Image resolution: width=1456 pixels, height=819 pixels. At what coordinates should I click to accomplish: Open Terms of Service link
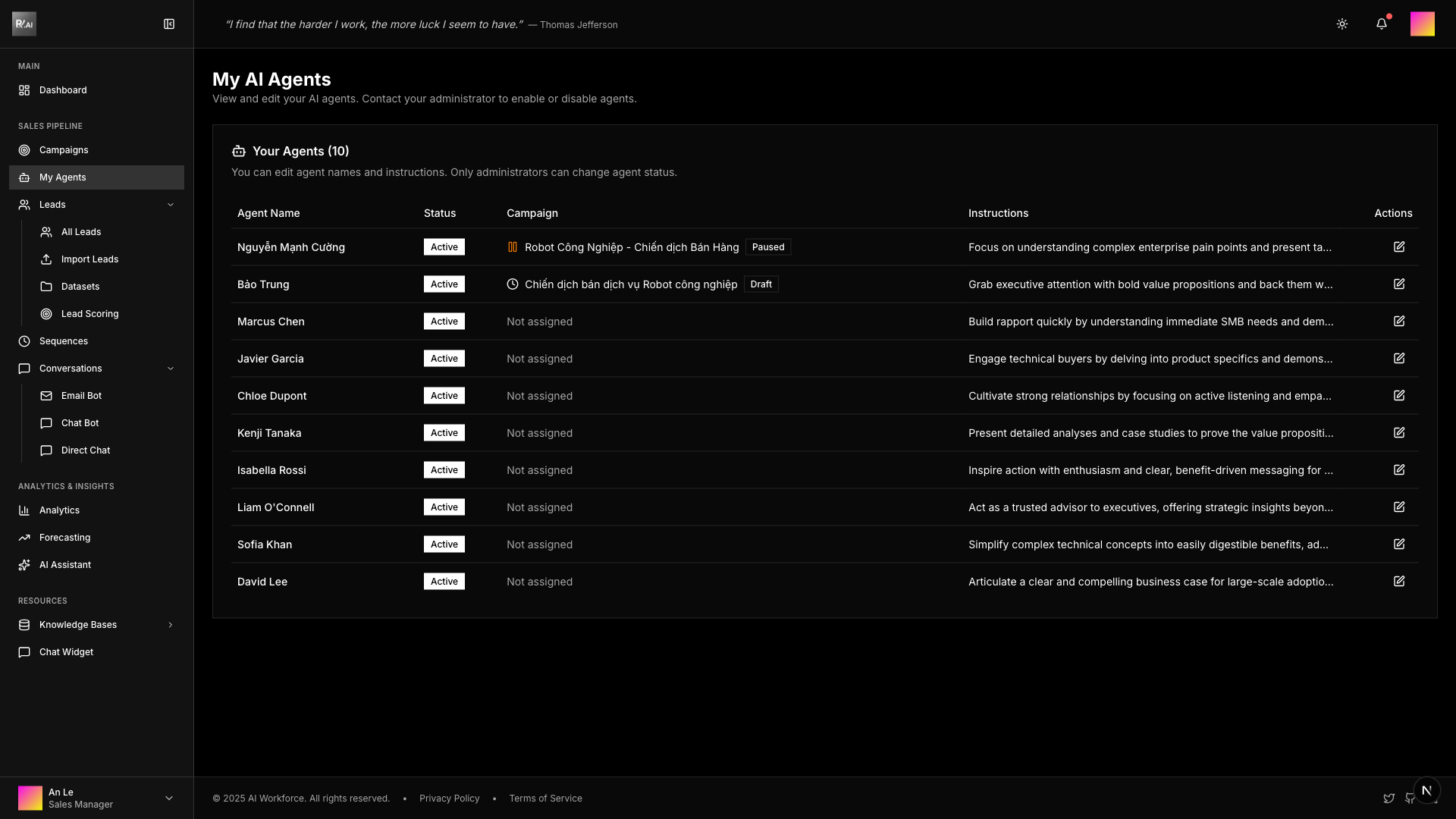[545, 799]
